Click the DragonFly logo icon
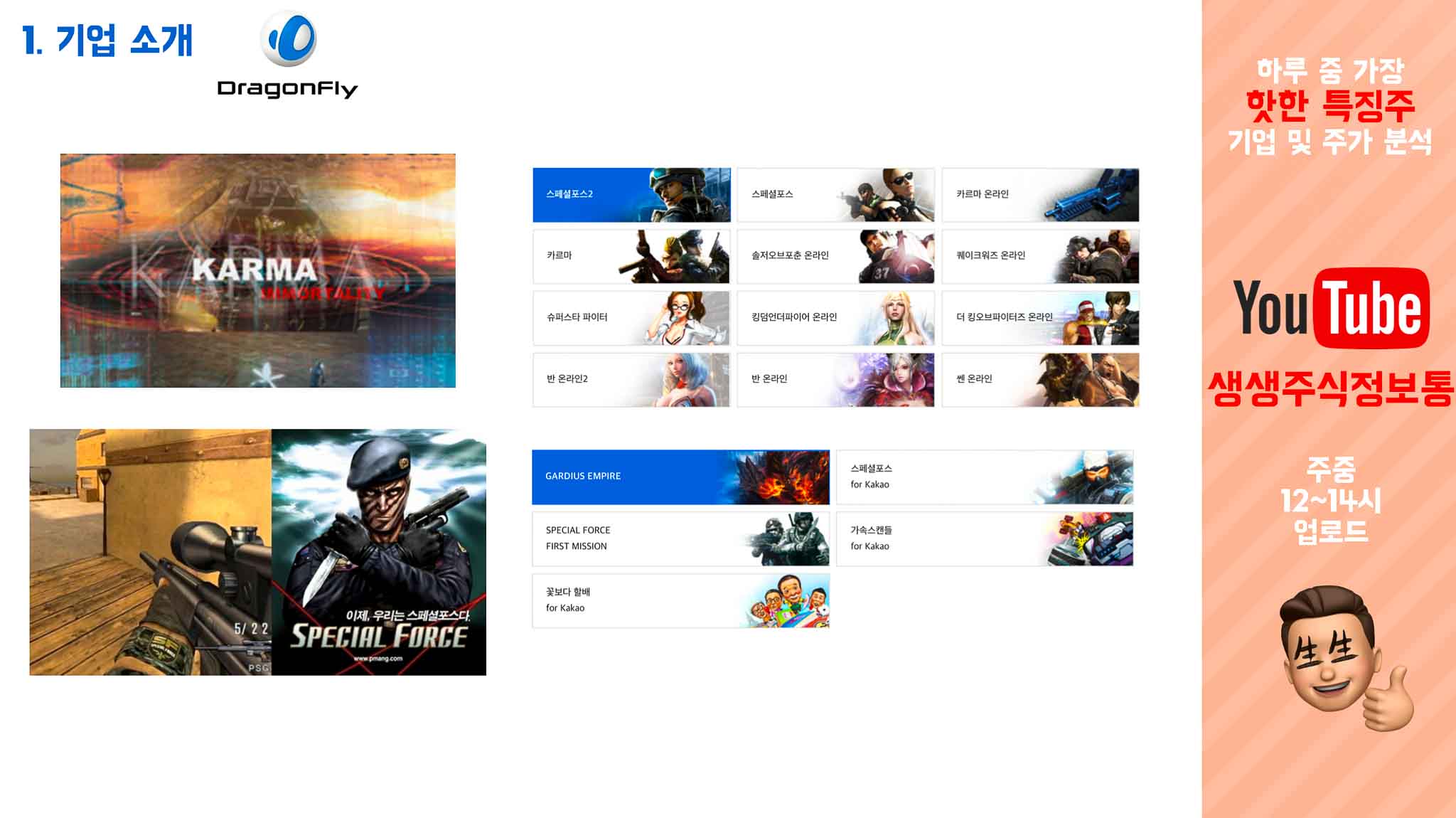 click(288, 39)
